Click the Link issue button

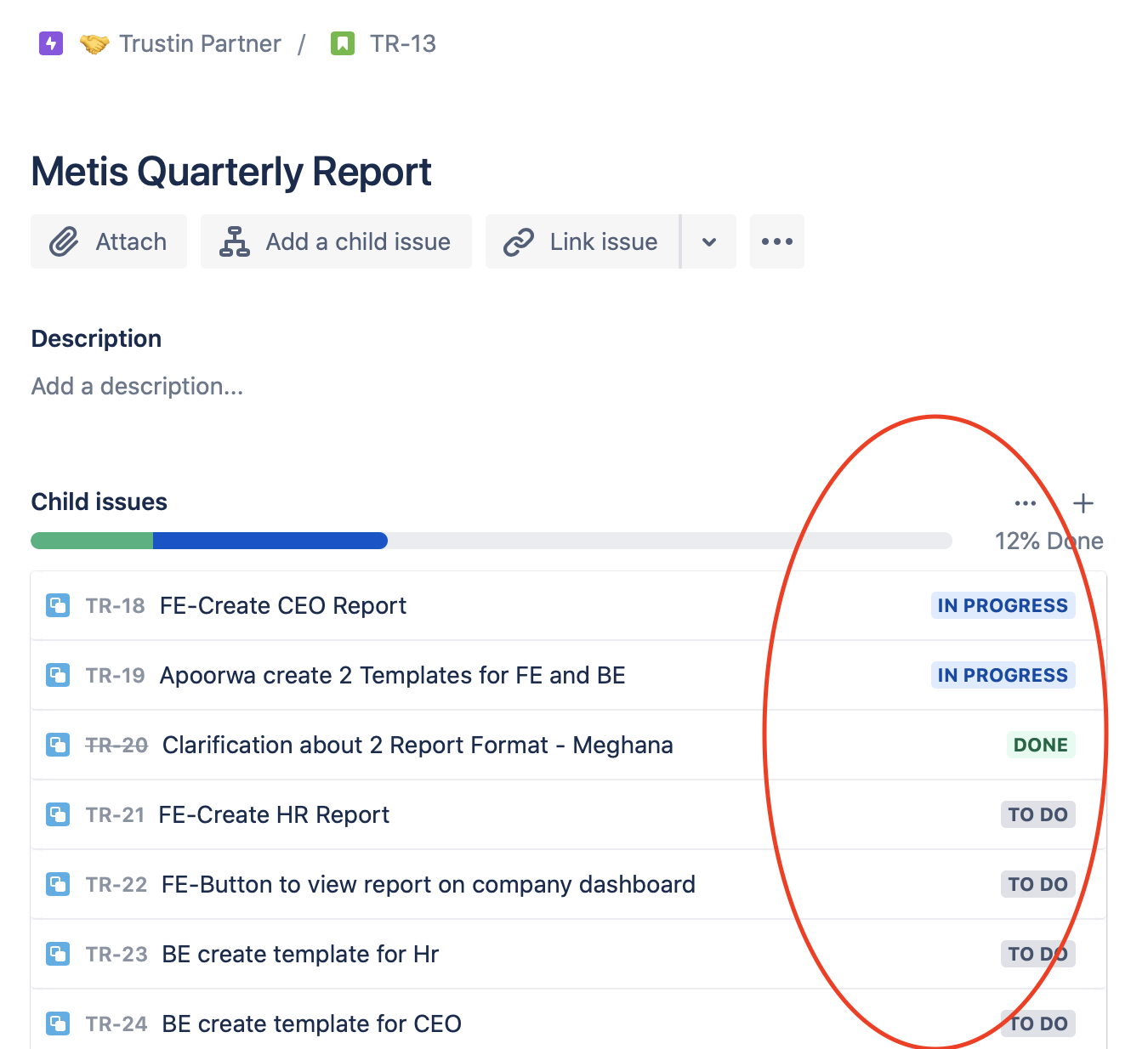click(583, 241)
